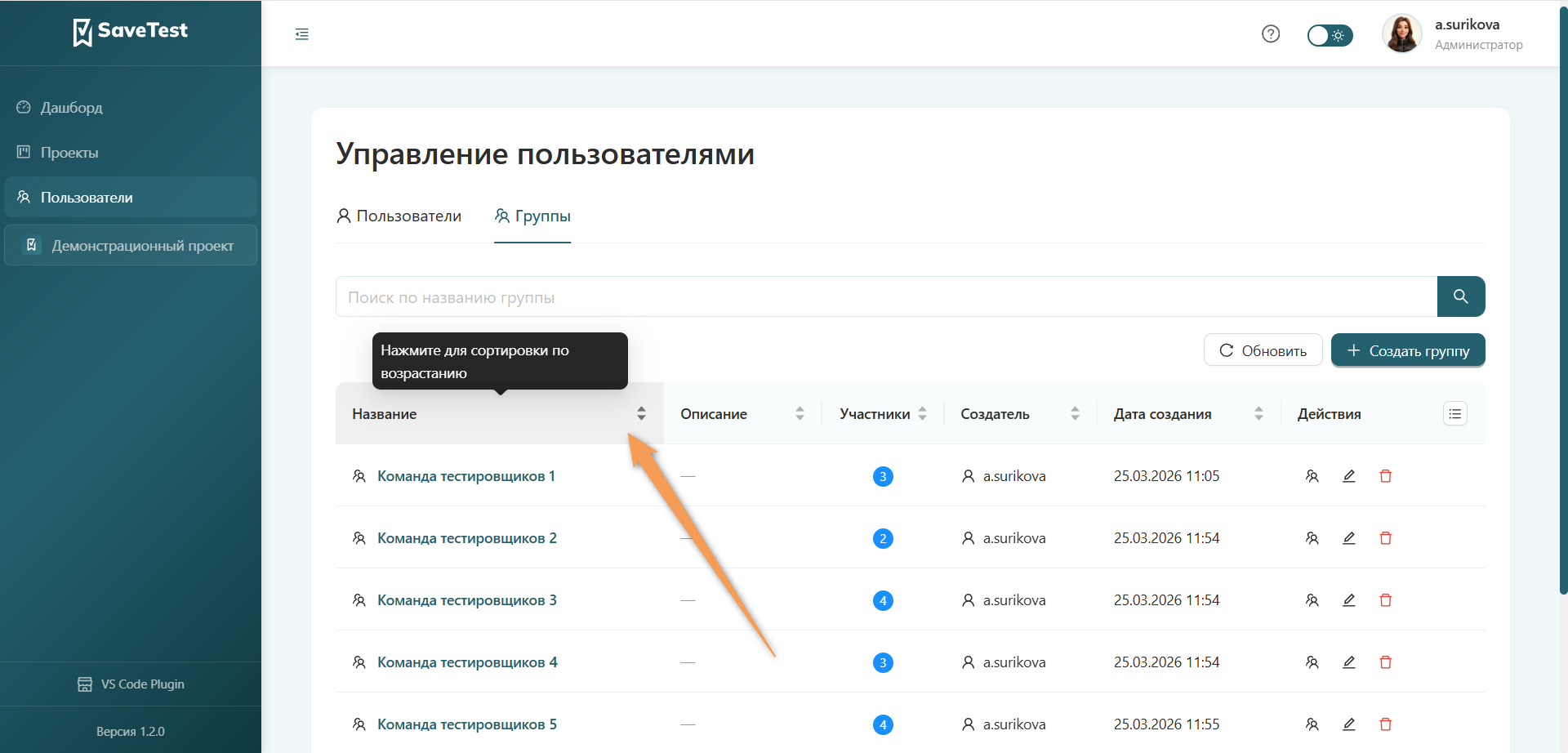This screenshot has height=753, width=1568.
Task: Delete Команда тестировщиков 5 via trash icon
Action: click(1386, 724)
